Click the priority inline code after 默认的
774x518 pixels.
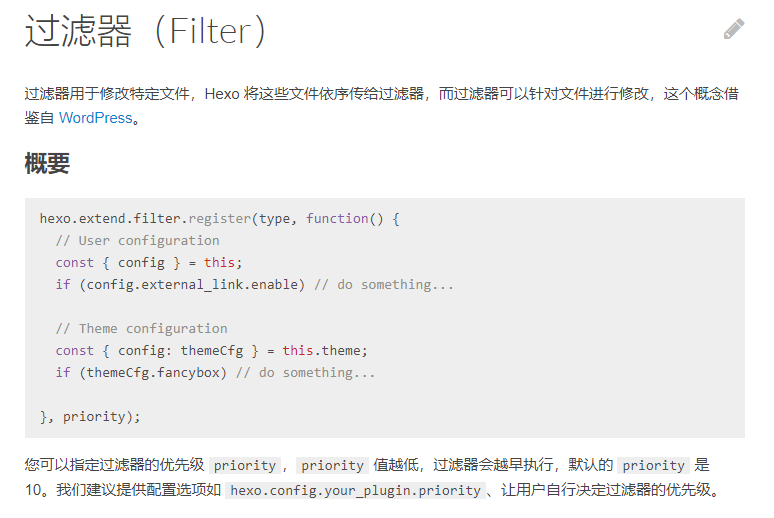point(653,465)
